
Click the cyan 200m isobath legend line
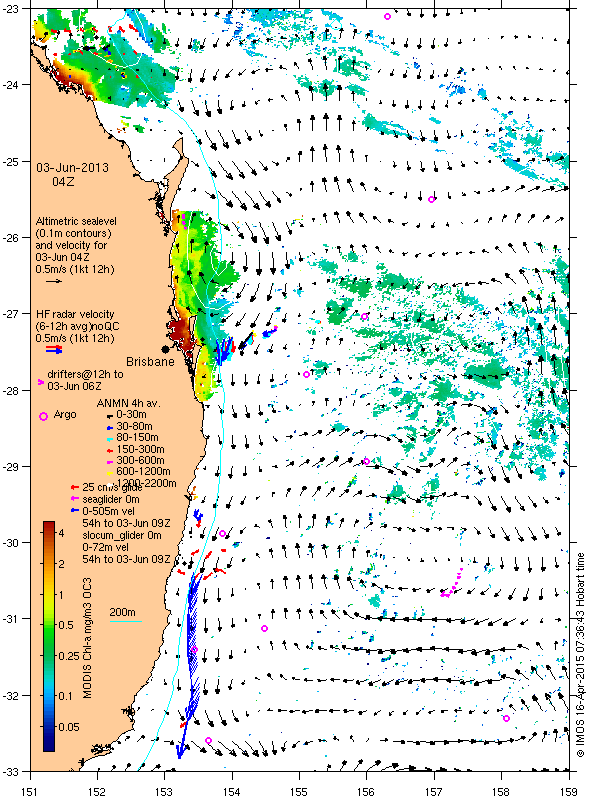click(126, 621)
